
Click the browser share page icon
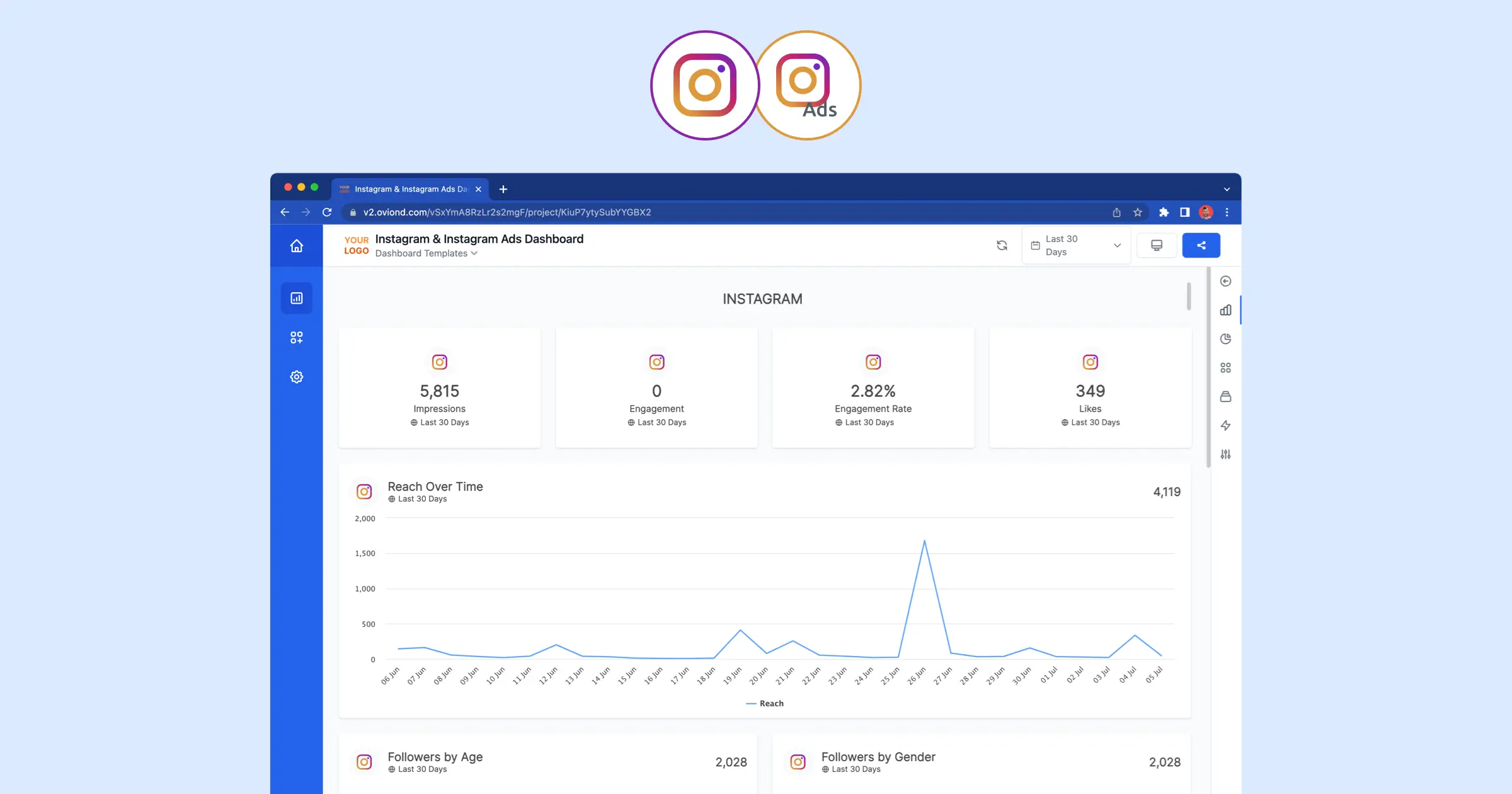tap(1116, 212)
